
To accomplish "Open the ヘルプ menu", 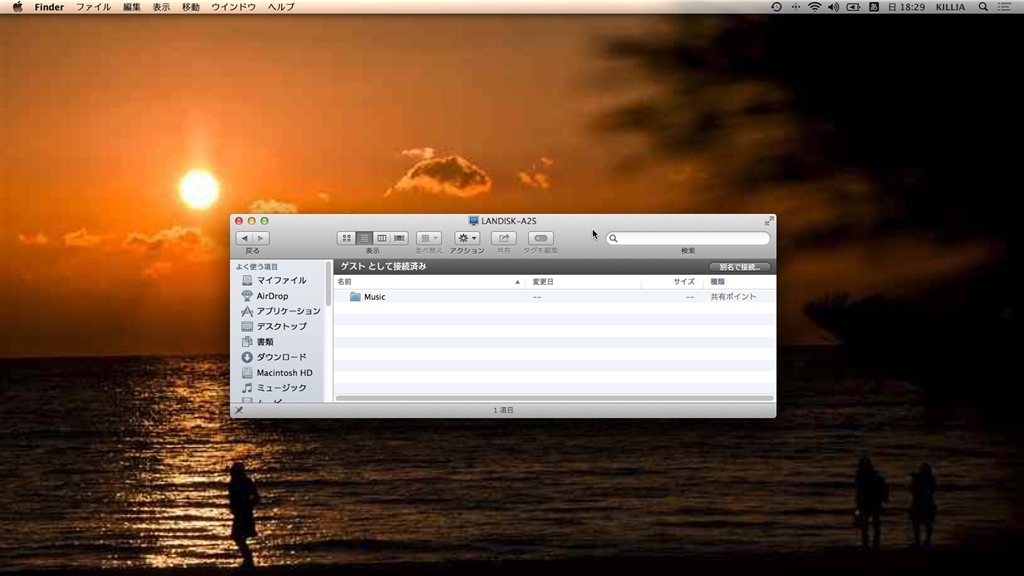I will pyautogui.click(x=281, y=7).
